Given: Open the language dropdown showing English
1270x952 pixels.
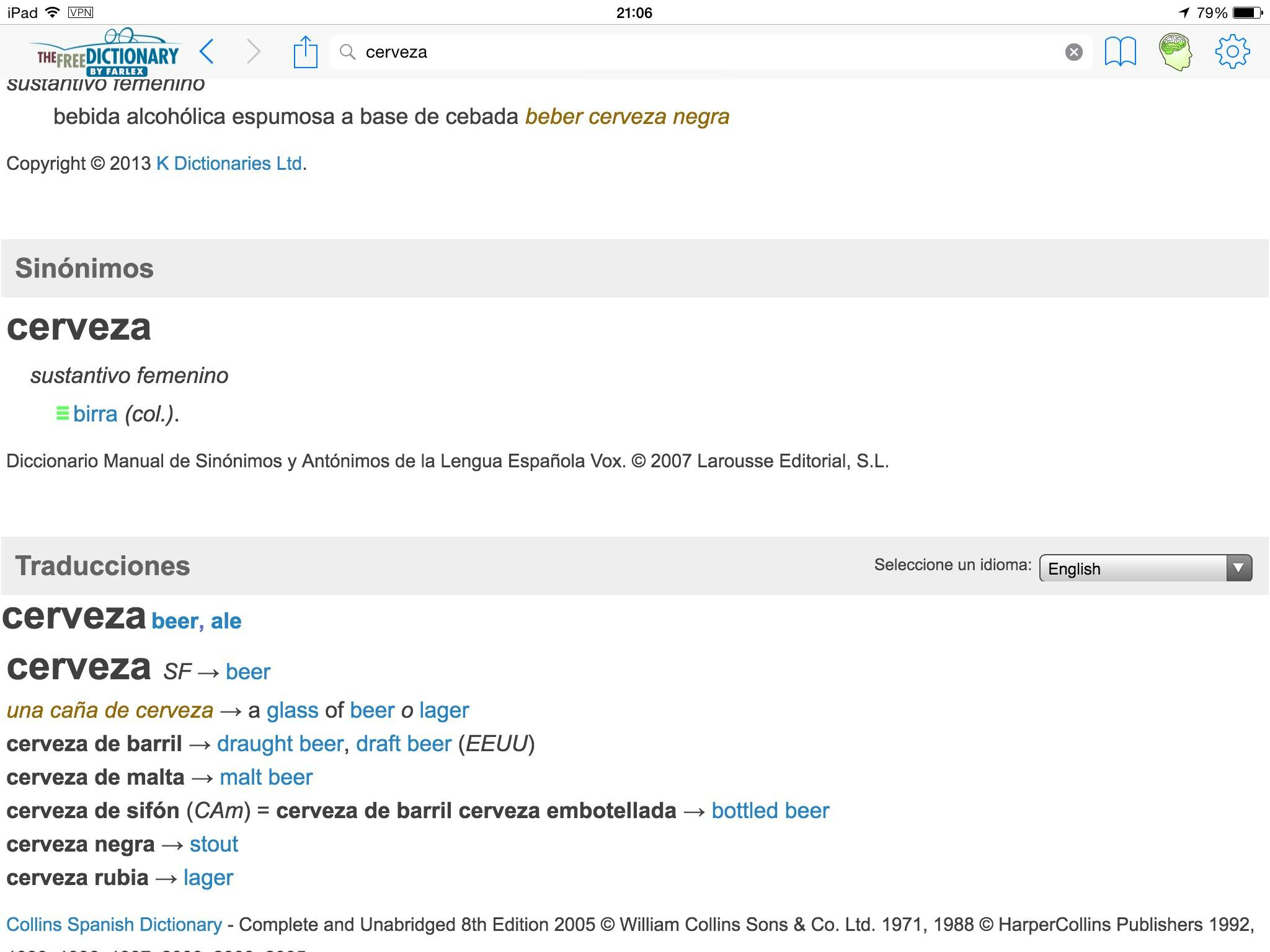Looking at the screenshot, I should point(1145,568).
